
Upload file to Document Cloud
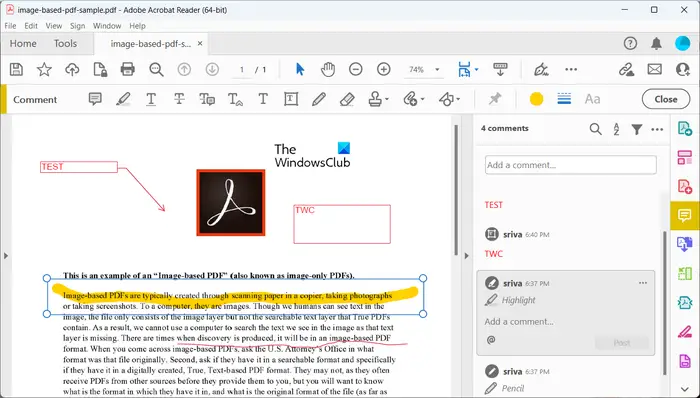pyautogui.click(x=72, y=70)
